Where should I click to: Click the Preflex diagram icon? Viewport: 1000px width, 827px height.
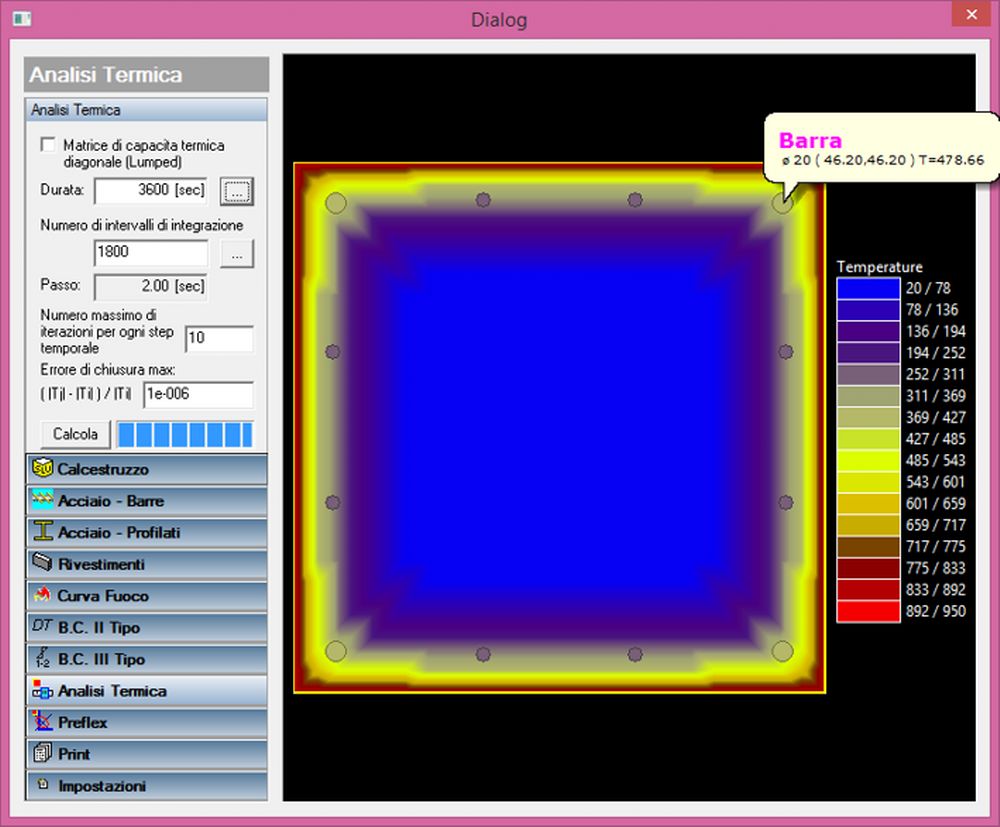(43, 721)
